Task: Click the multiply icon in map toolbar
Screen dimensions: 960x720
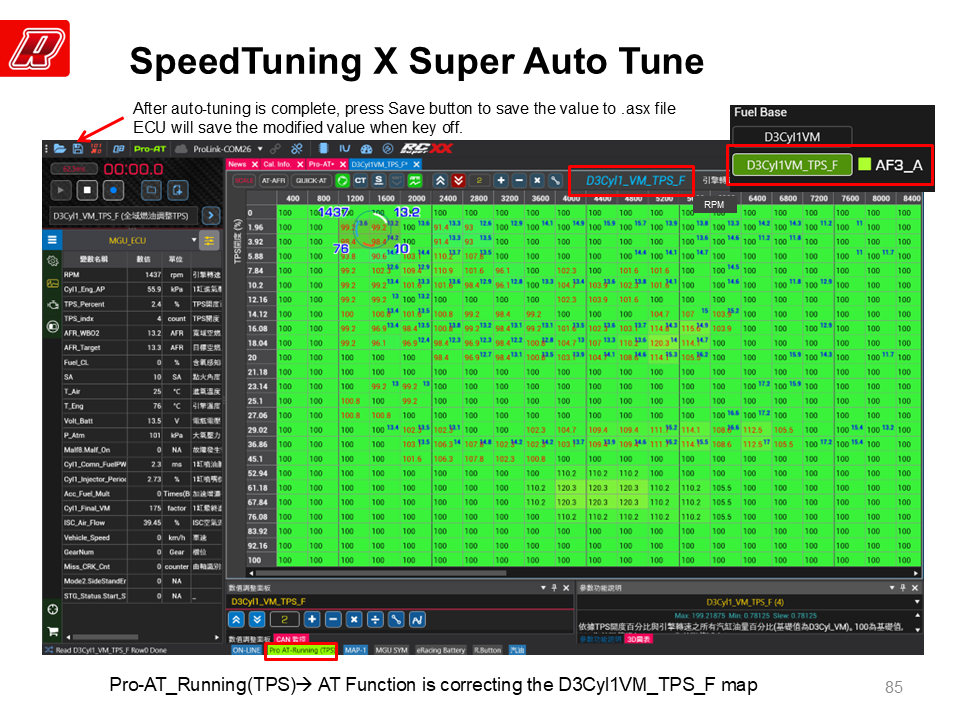Action: point(537,181)
